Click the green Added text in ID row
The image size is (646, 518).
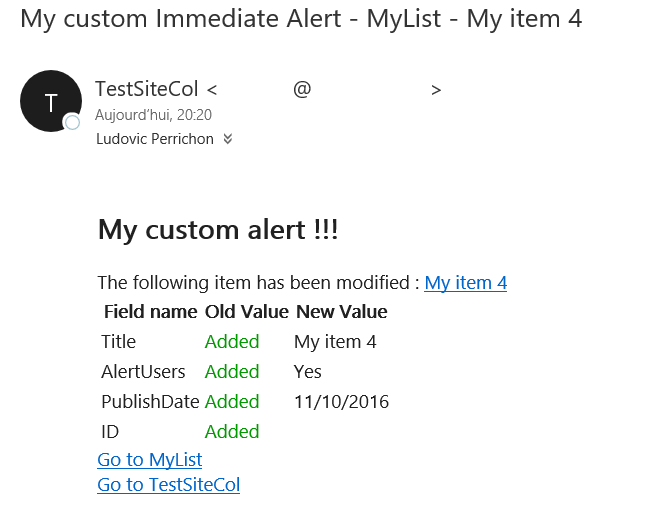[232, 432]
